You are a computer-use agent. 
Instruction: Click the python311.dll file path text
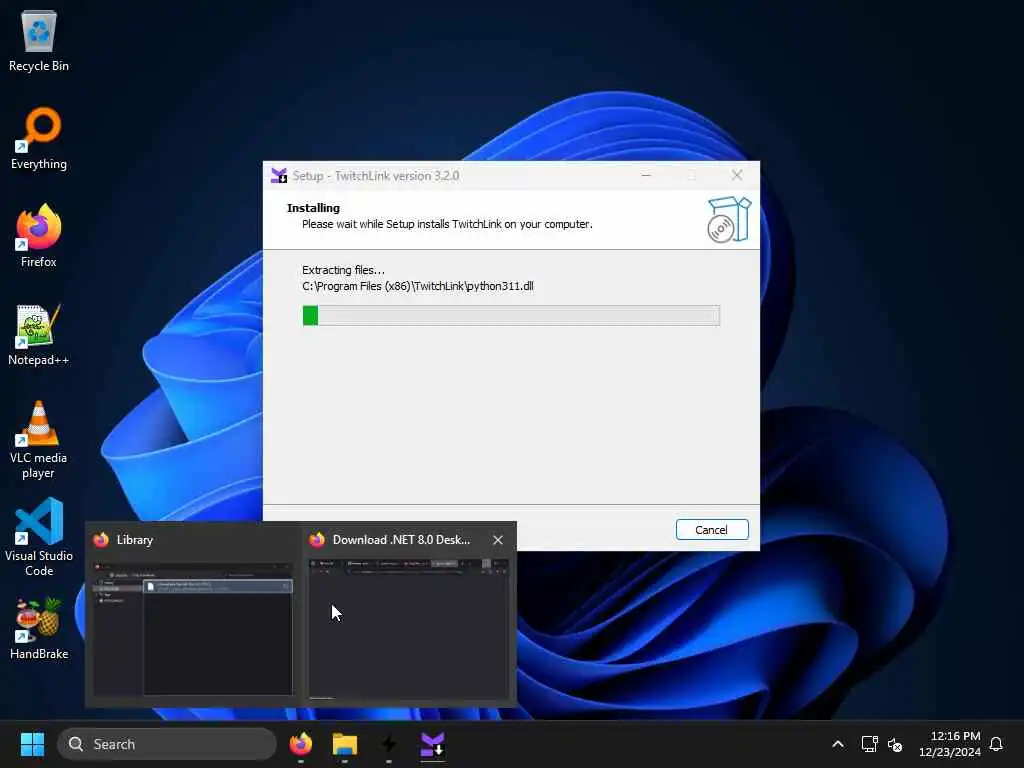click(x=417, y=286)
